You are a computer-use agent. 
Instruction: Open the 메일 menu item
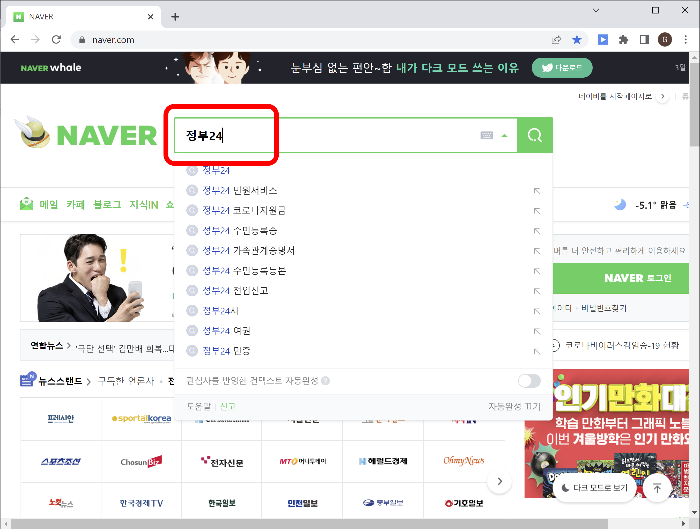pos(49,204)
